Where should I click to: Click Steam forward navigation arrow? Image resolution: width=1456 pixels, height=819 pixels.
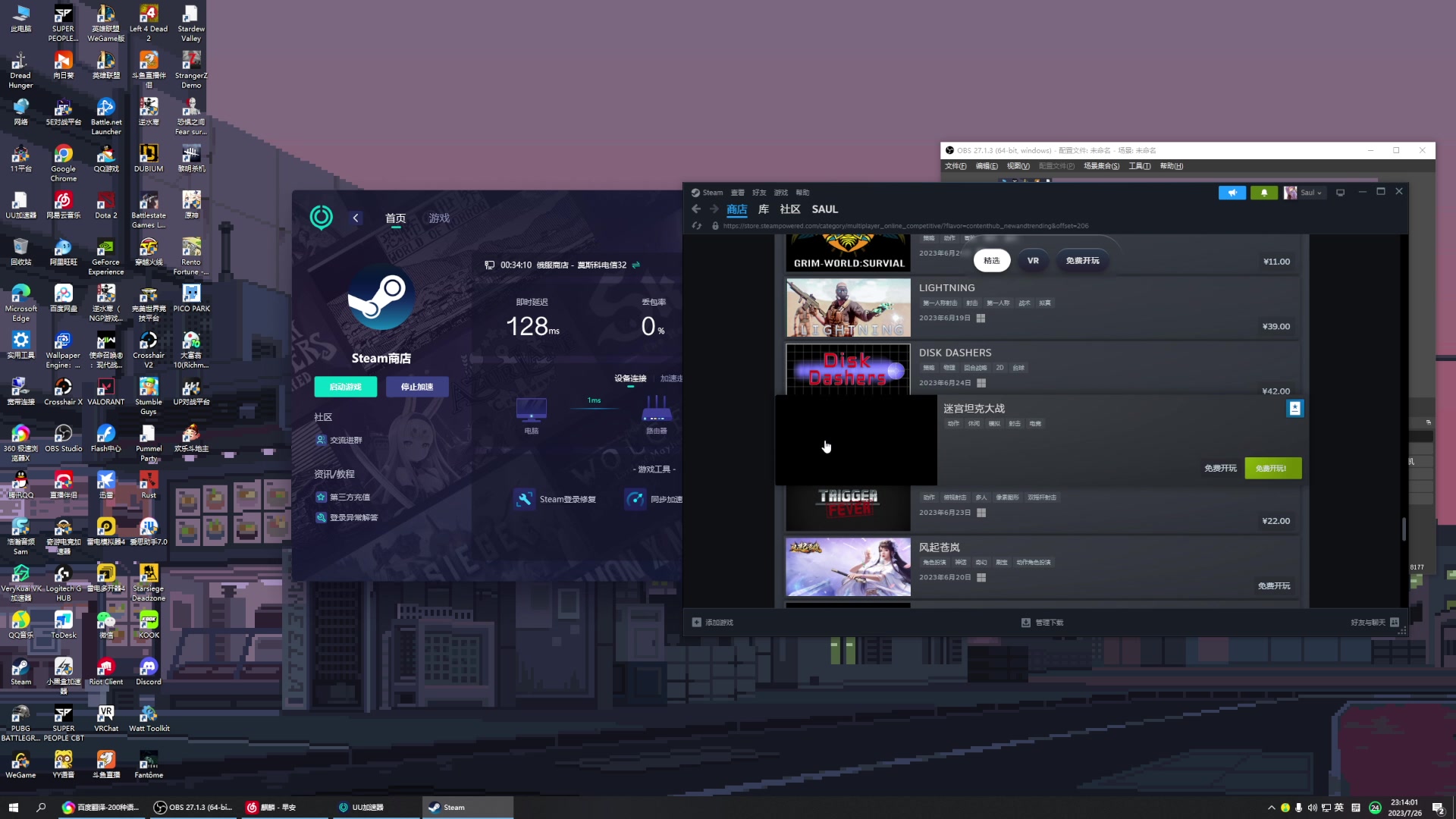714,209
